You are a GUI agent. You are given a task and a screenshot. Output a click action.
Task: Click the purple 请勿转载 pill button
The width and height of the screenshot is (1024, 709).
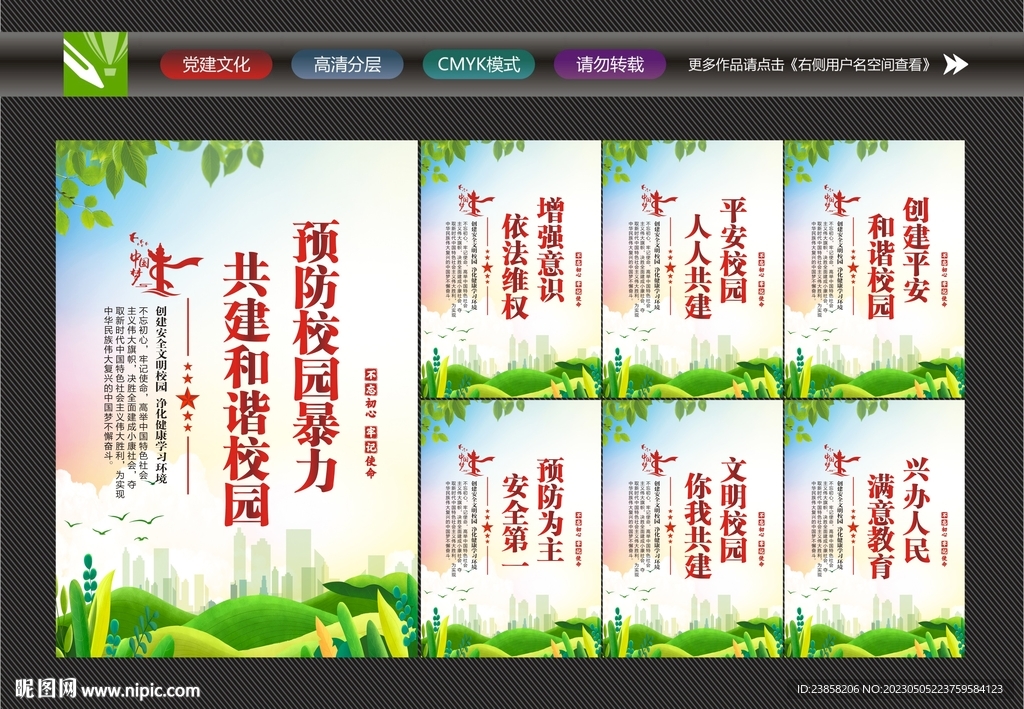point(610,65)
